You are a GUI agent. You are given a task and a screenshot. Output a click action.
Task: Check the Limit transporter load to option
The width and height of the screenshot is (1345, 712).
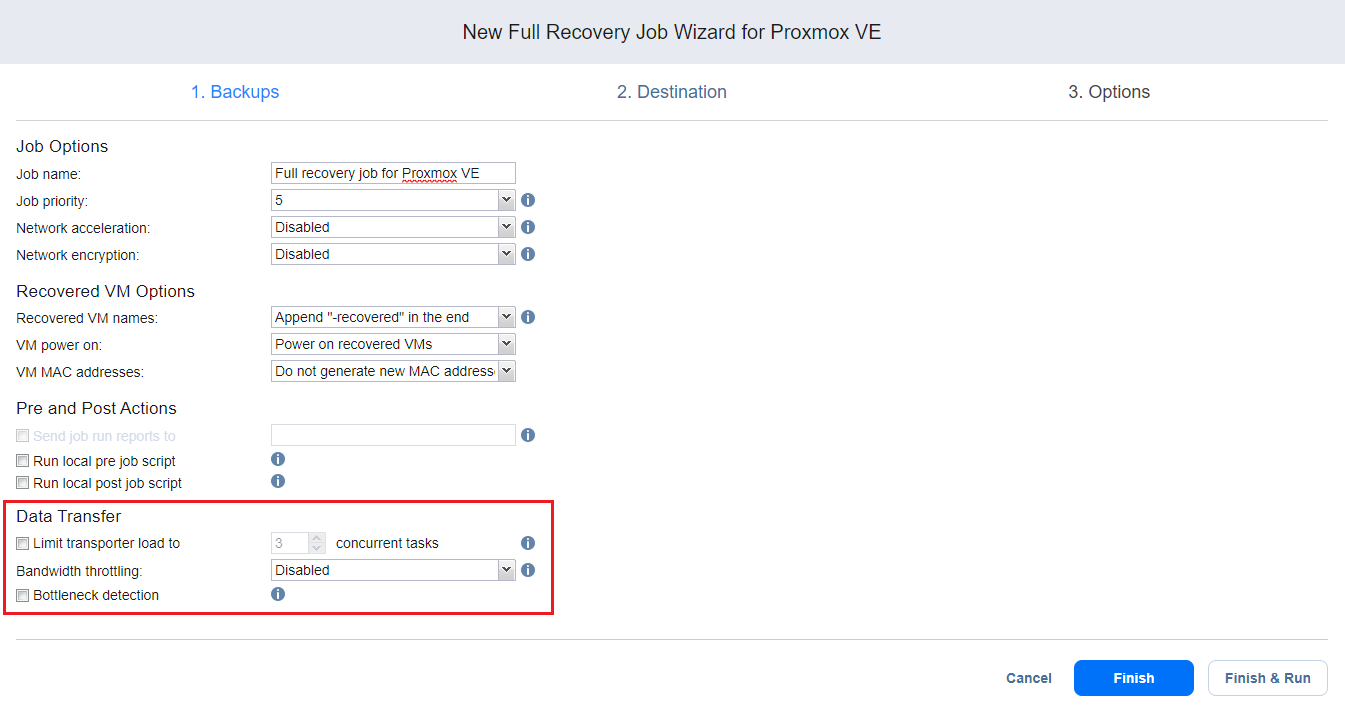23,544
